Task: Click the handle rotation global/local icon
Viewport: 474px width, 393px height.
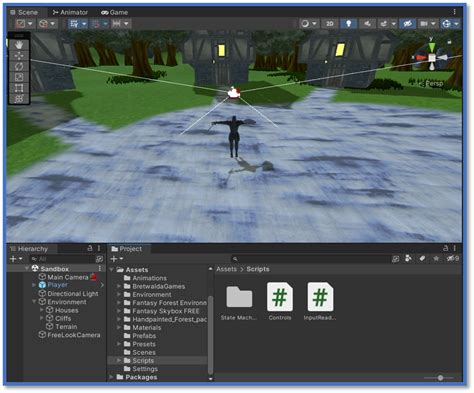Action: pos(44,24)
